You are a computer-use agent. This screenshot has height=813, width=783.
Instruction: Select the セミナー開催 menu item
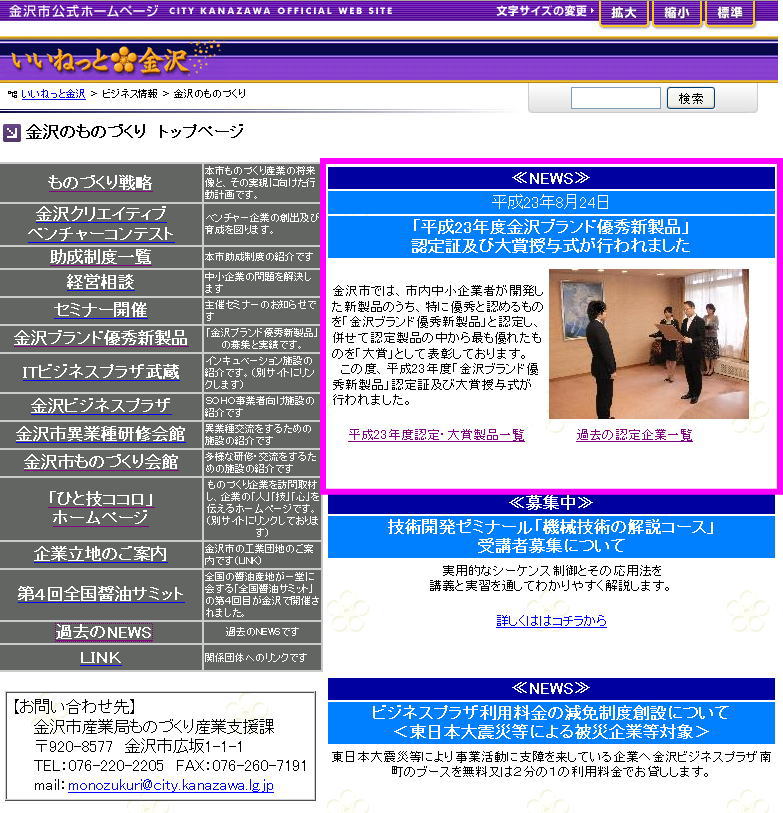tap(101, 310)
